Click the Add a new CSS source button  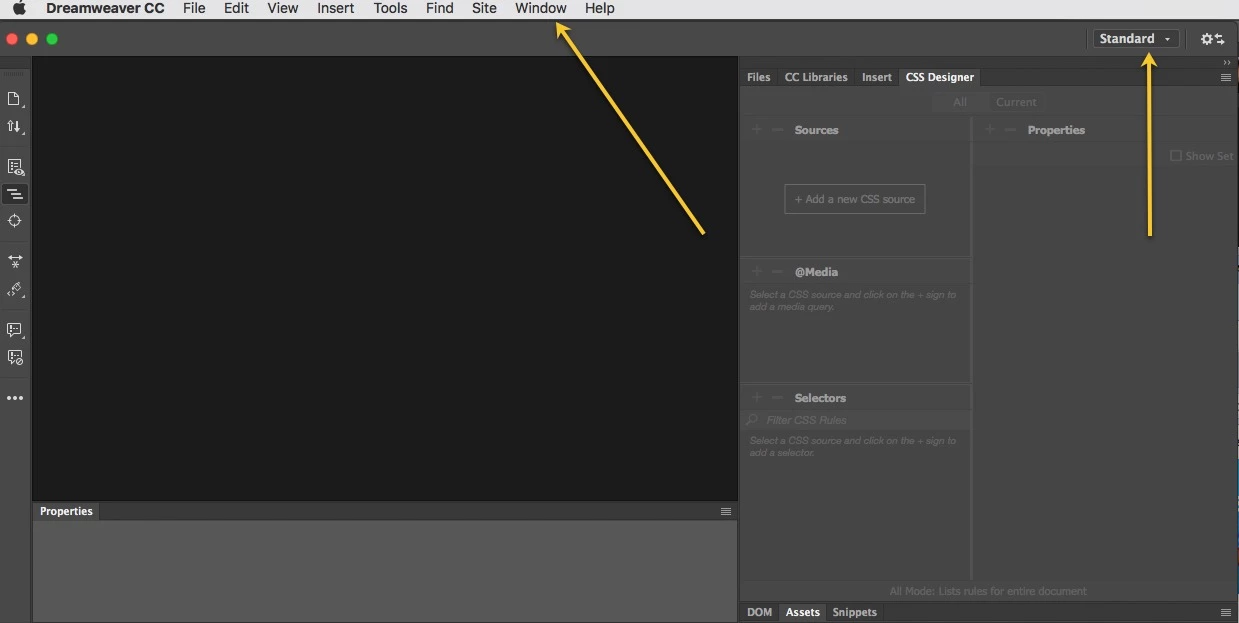point(855,199)
